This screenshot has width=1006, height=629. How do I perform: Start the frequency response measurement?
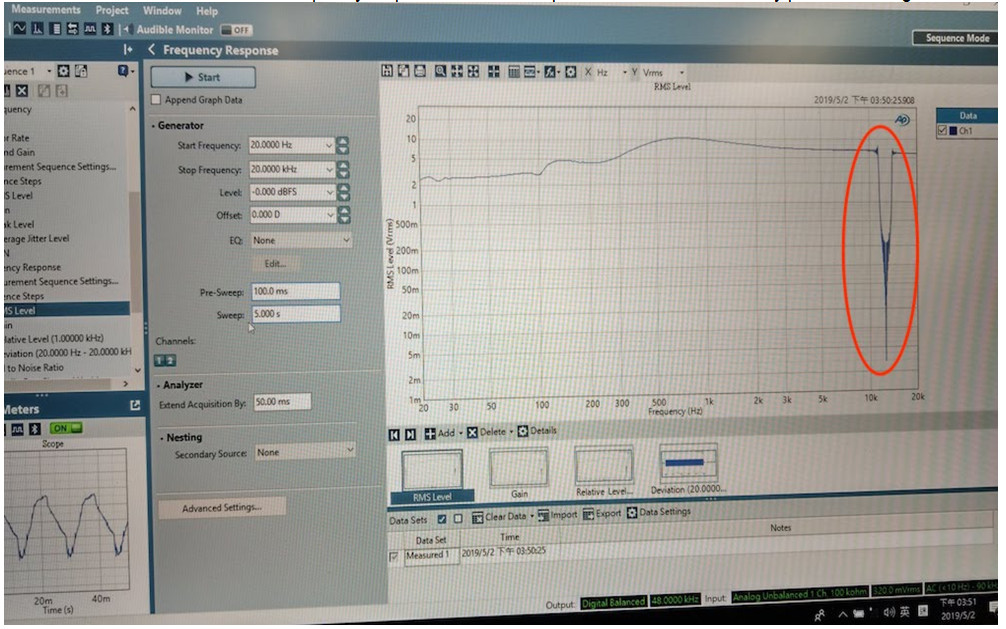(203, 77)
